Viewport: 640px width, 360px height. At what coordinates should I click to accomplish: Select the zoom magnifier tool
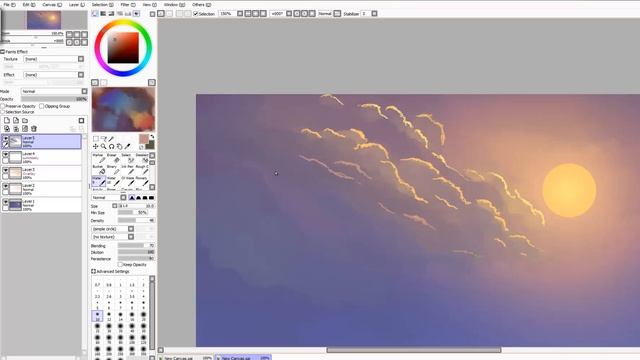(x=104, y=146)
